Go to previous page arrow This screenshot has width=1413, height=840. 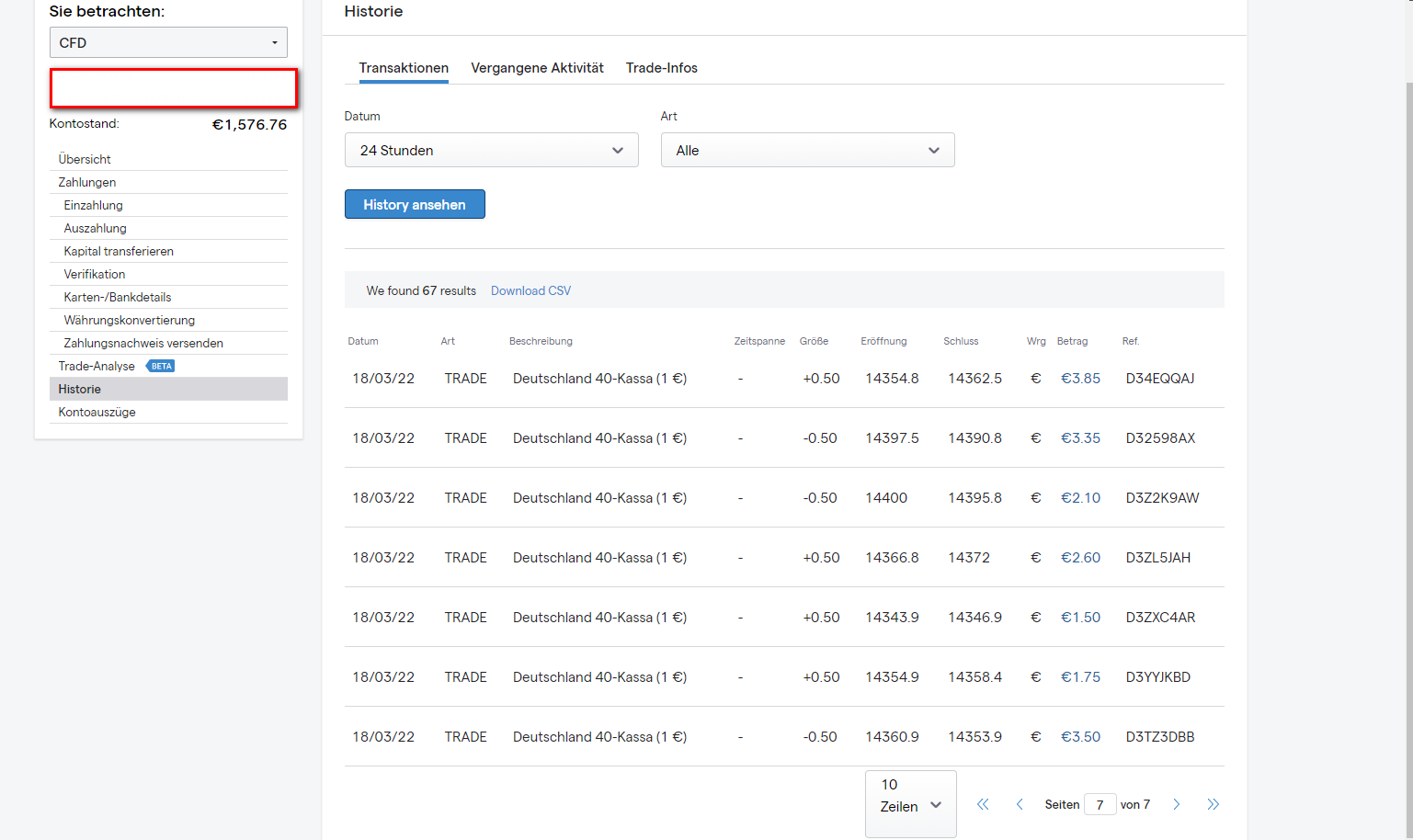pyautogui.click(x=1020, y=804)
